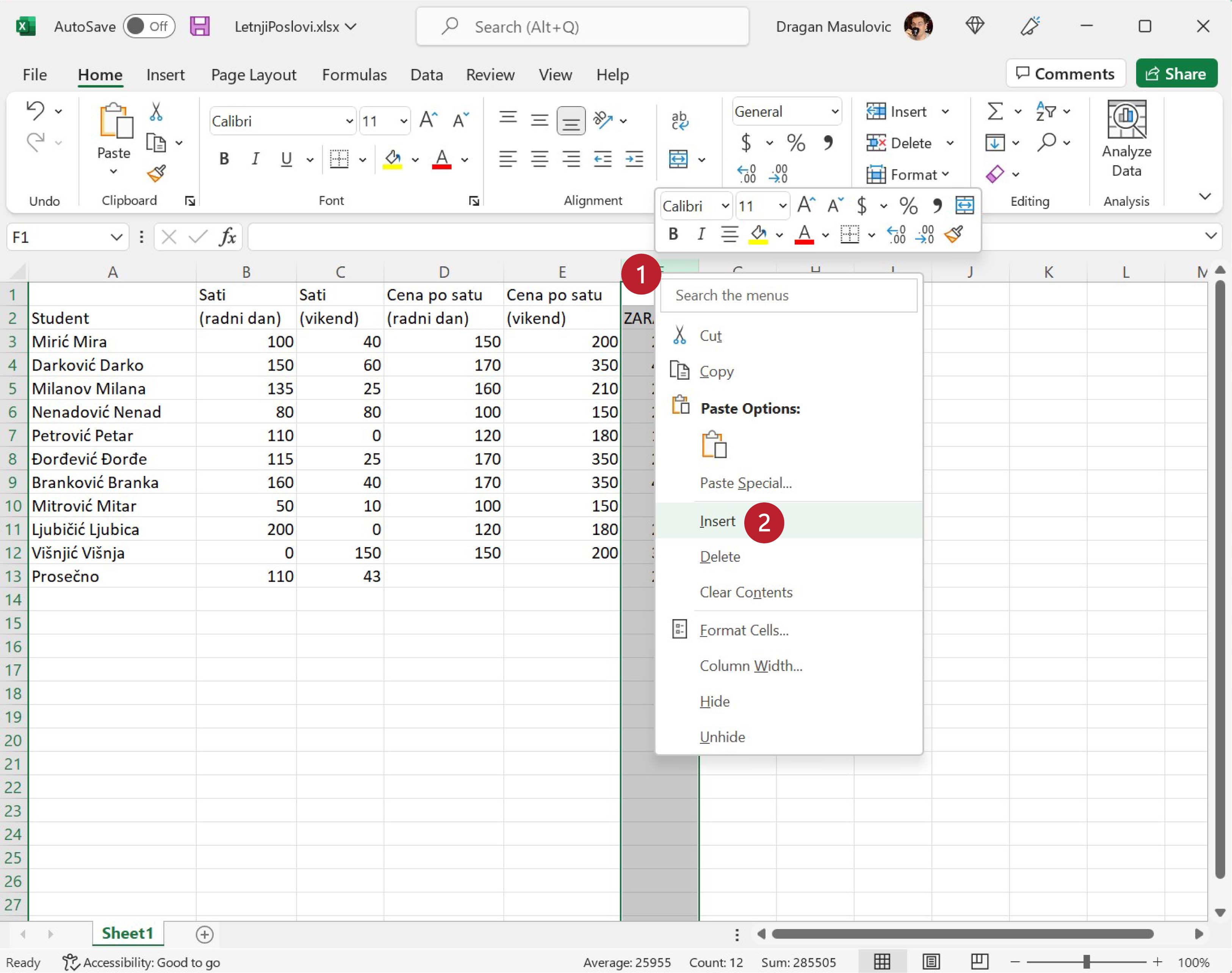Toggle the AutoSave switch
The image size is (1232, 973).
tap(149, 26)
